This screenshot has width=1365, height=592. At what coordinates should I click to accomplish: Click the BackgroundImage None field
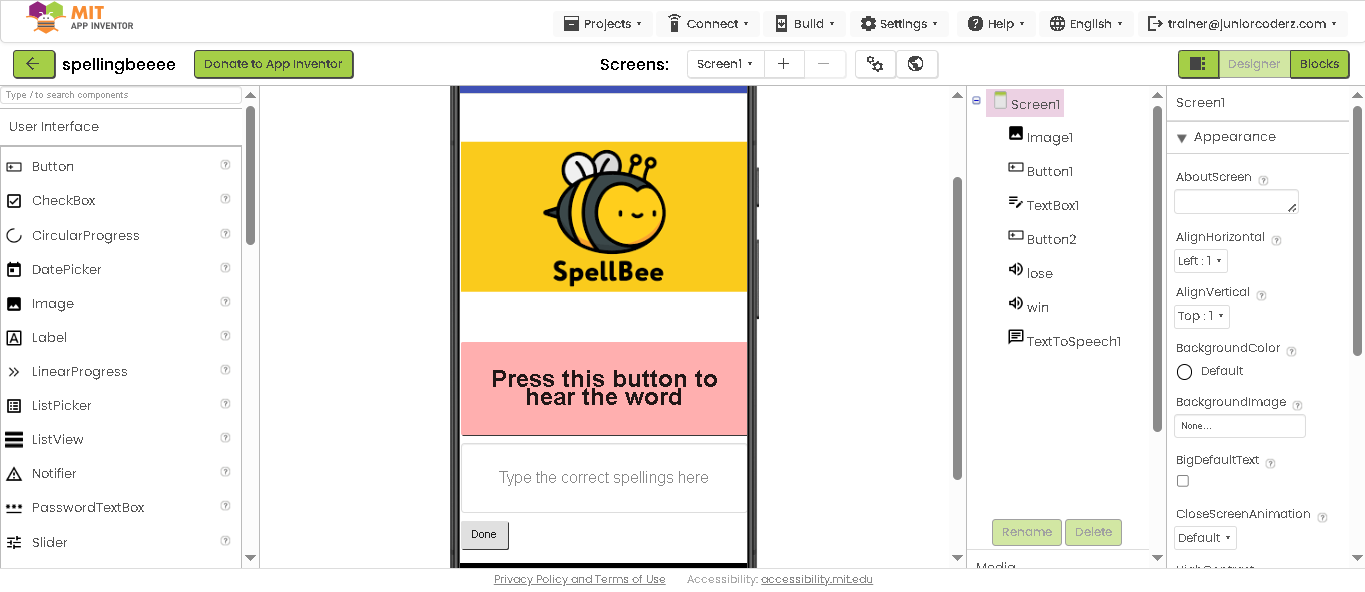[x=1240, y=426]
